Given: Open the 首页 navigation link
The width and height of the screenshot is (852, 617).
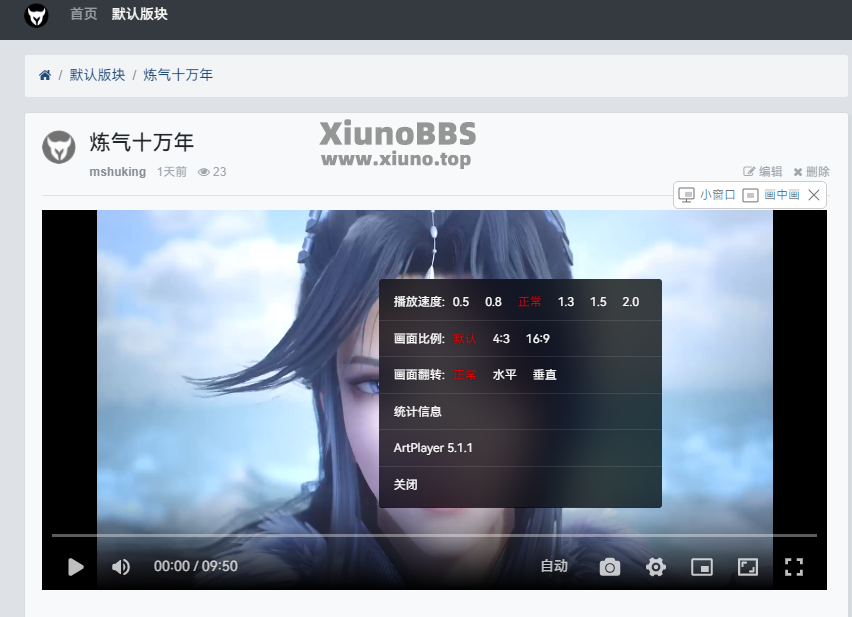Looking at the screenshot, I should coord(84,14).
